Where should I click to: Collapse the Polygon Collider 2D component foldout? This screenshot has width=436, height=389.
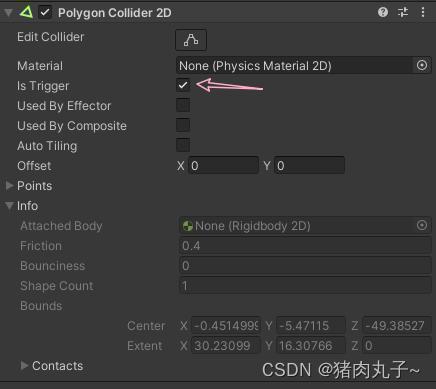[8, 13]
